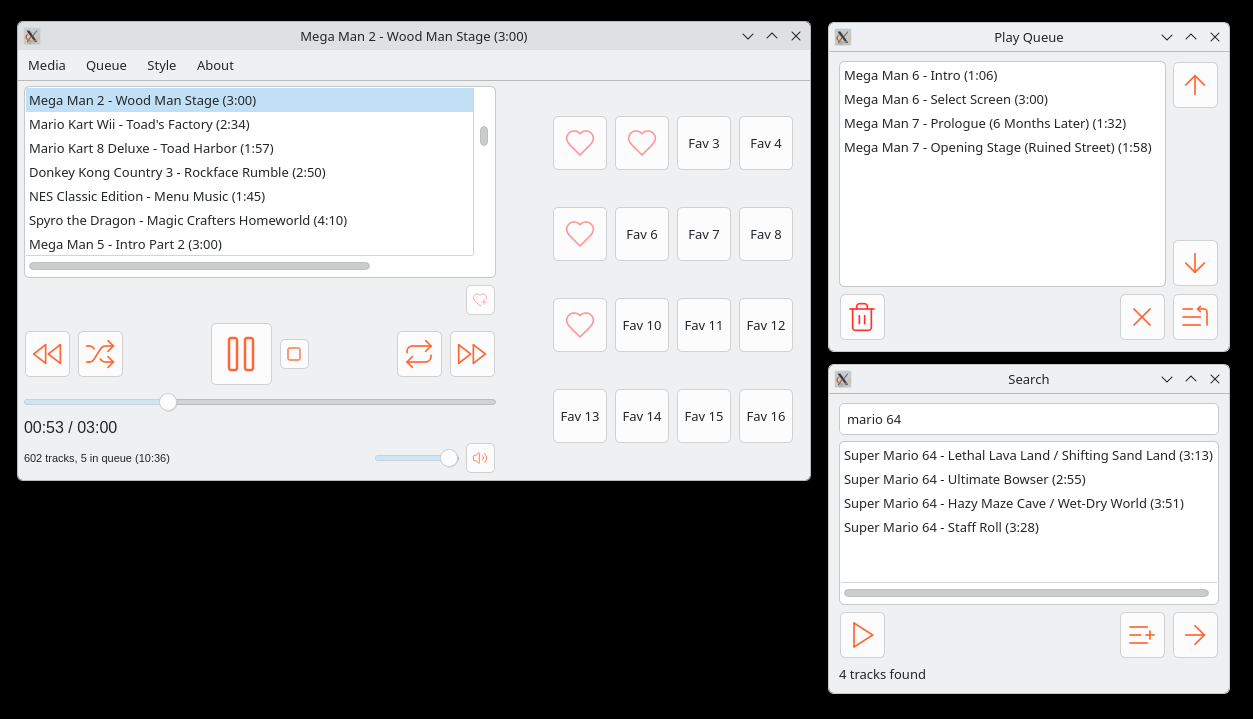Open the Style menu

tap(161, 65)
